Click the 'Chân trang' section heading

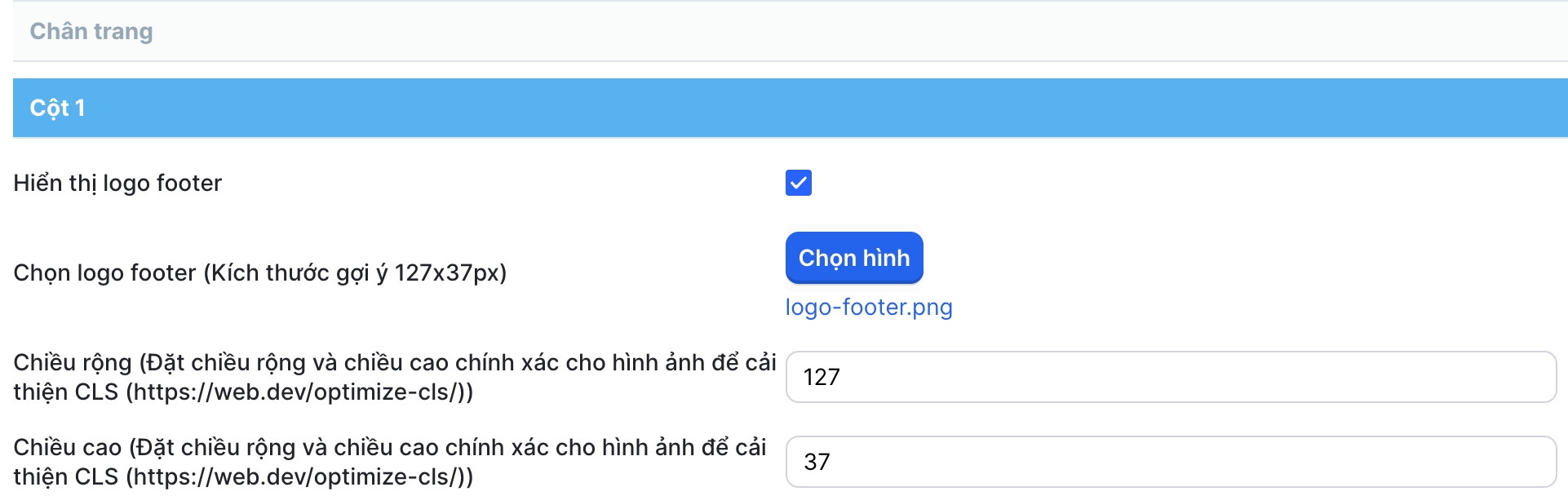pyautogui.click(x=91, y=32)
